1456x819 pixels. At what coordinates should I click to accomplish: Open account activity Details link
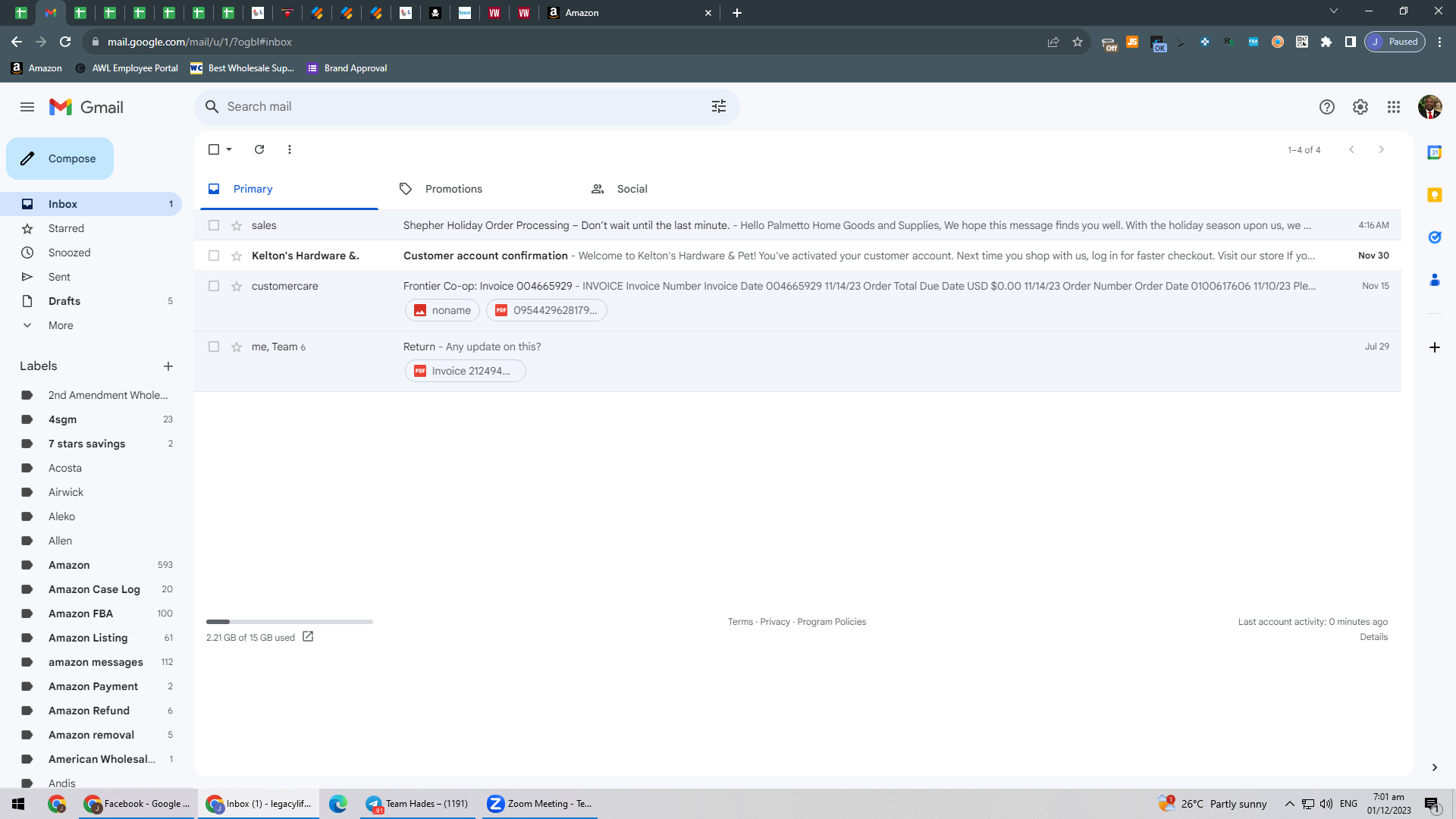click(1373, 637)
